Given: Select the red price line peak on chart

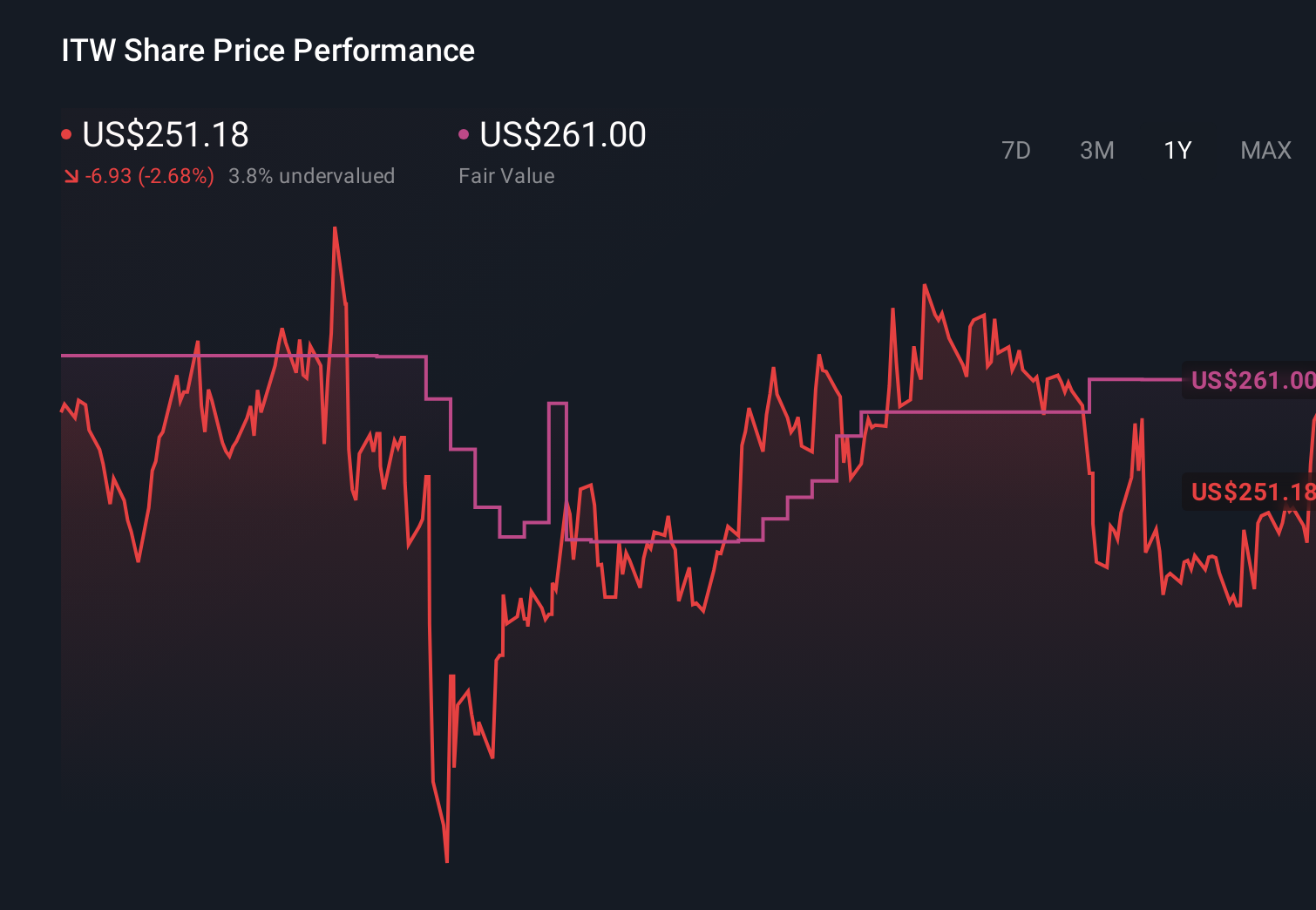Looking at the screenshot, I should 336,228.
